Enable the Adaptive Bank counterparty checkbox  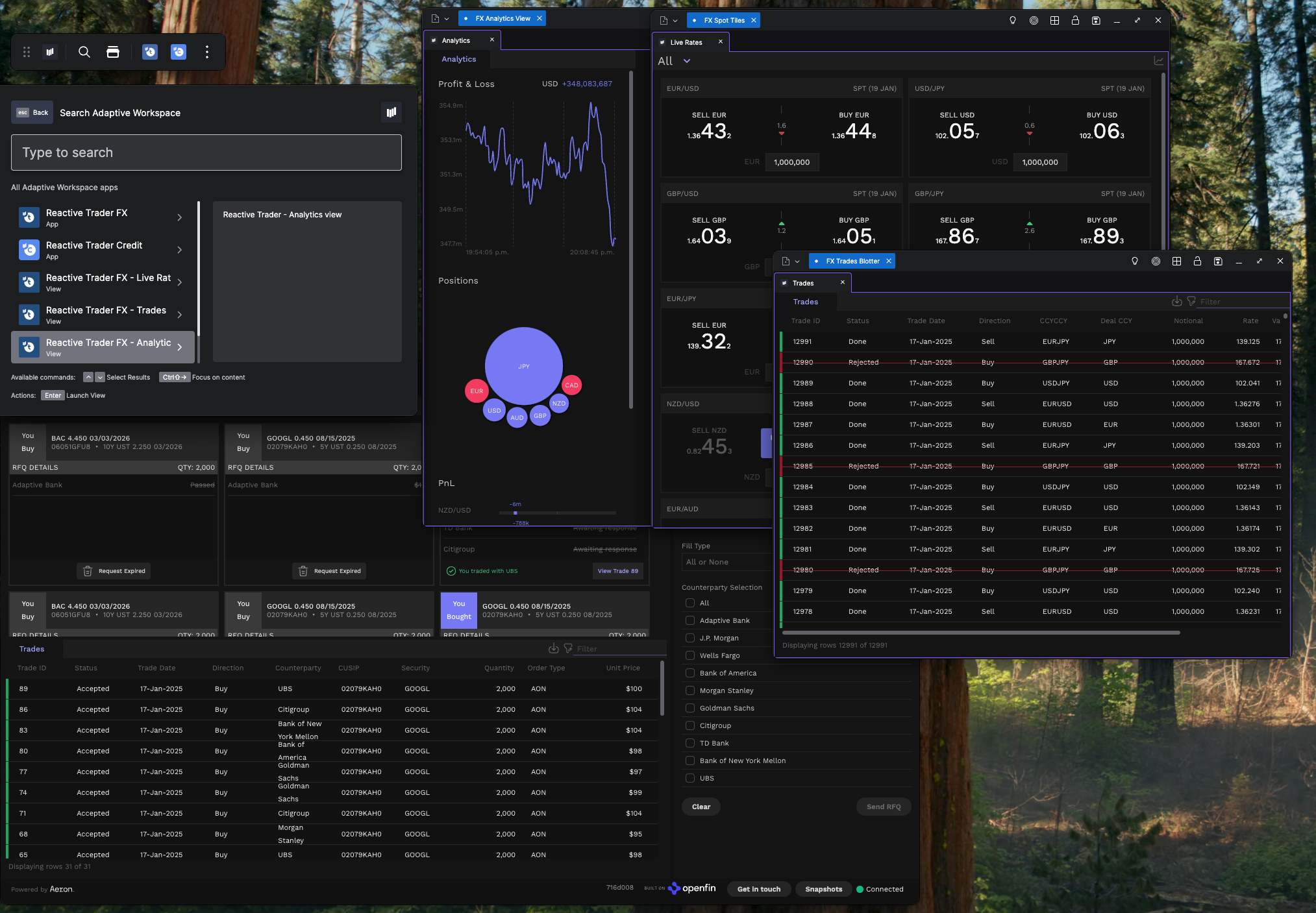point(689,620)
